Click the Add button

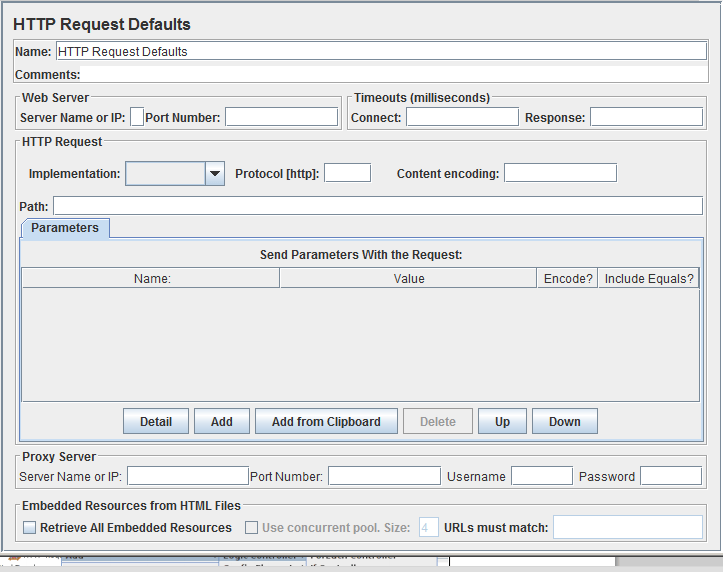222,421
